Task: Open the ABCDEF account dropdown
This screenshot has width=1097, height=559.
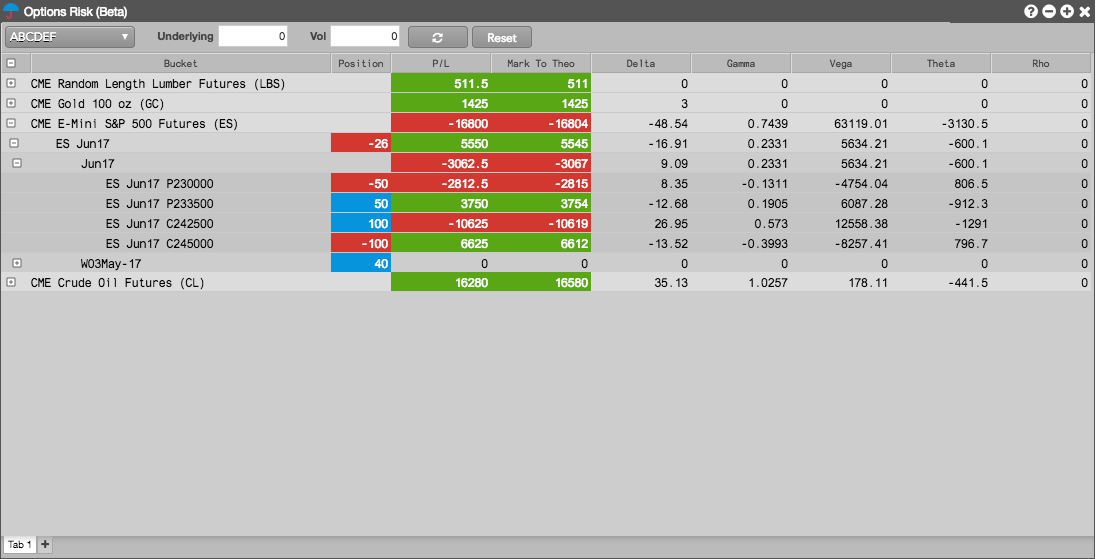Action: pyautogui.click(x=70, y=37)
